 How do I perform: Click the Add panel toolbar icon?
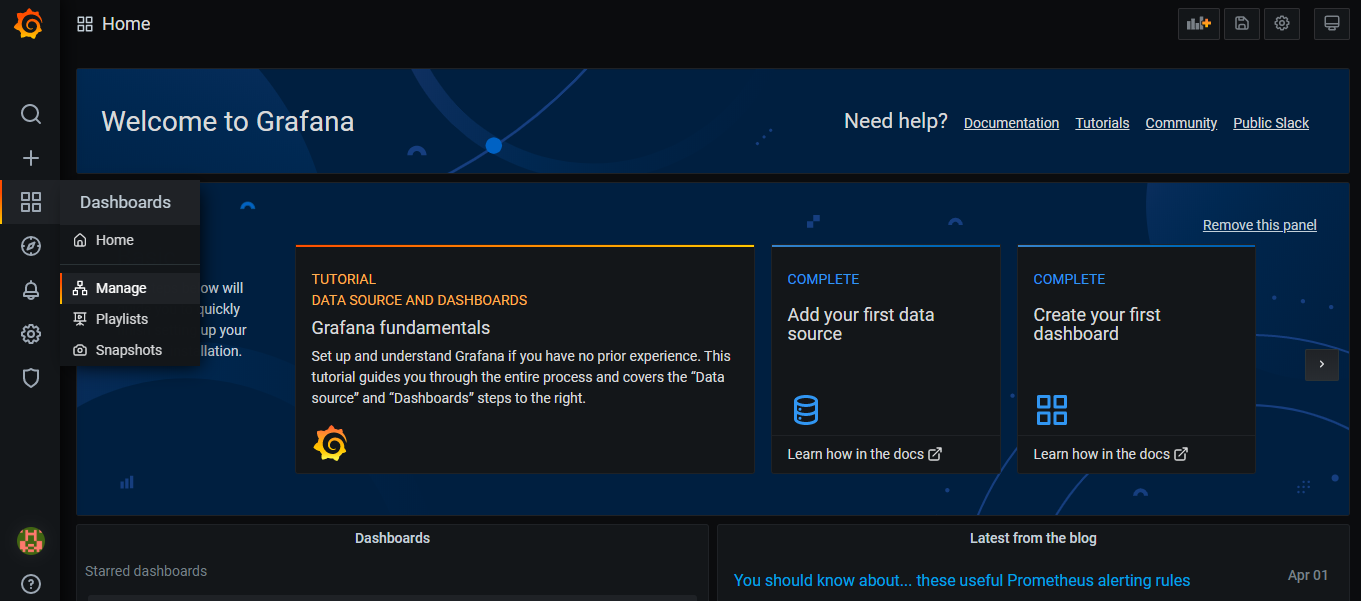(1199, 24)
